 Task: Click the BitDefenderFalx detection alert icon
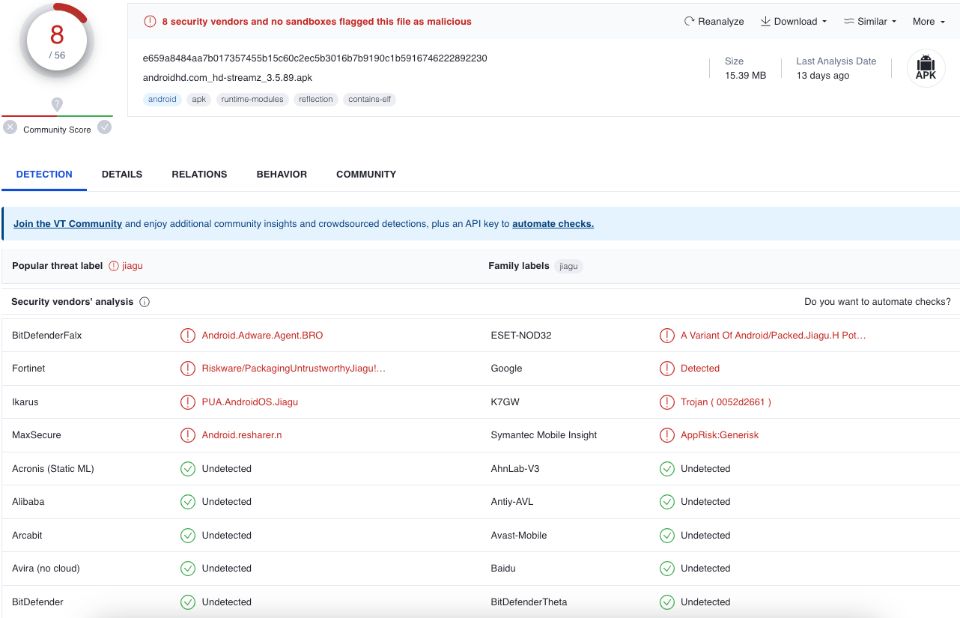click(187, 336)
